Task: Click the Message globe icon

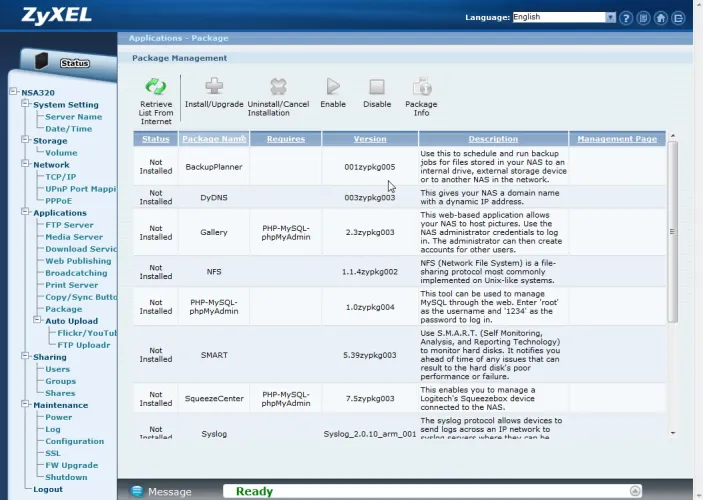Action: click(136, 491)
